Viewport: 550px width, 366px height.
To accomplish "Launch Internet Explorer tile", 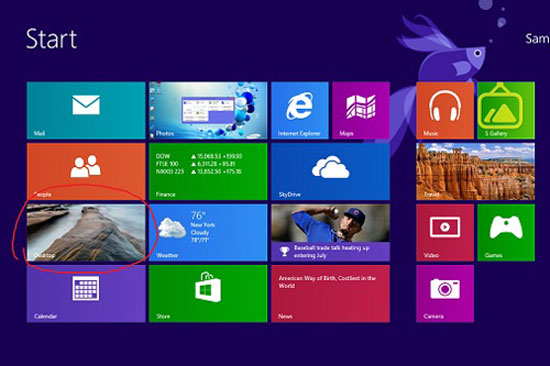I will 300,111.
